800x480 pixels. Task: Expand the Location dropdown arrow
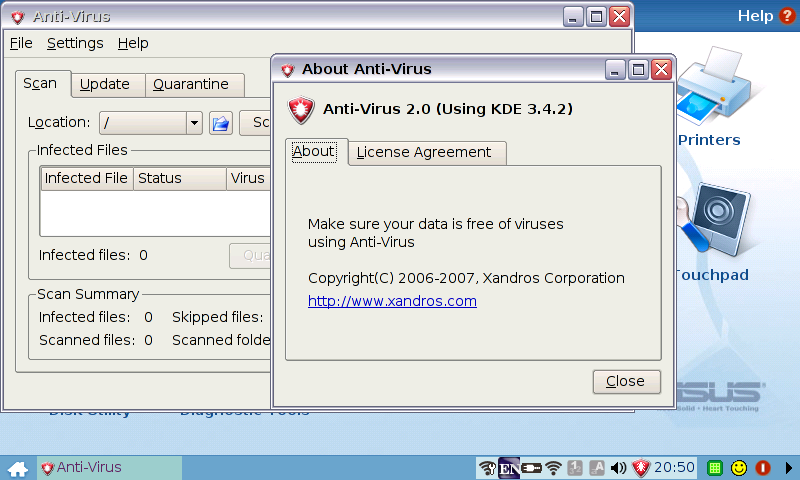point(194,123)
